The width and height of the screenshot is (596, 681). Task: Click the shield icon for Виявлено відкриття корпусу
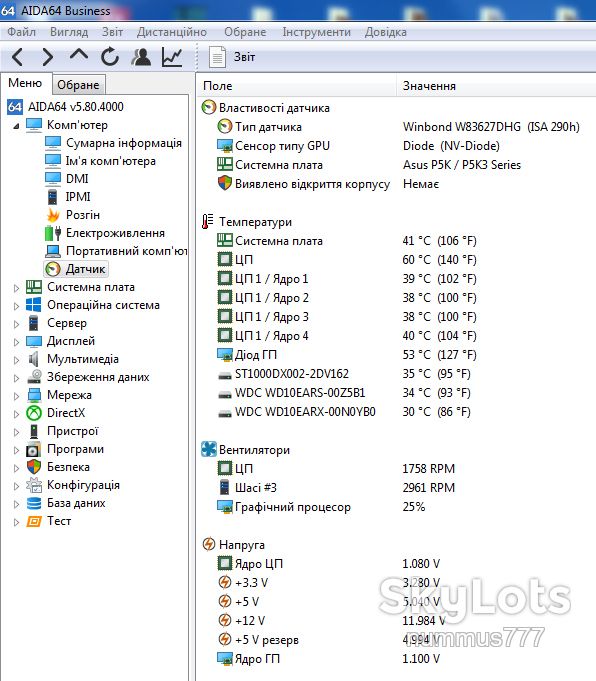225,183
